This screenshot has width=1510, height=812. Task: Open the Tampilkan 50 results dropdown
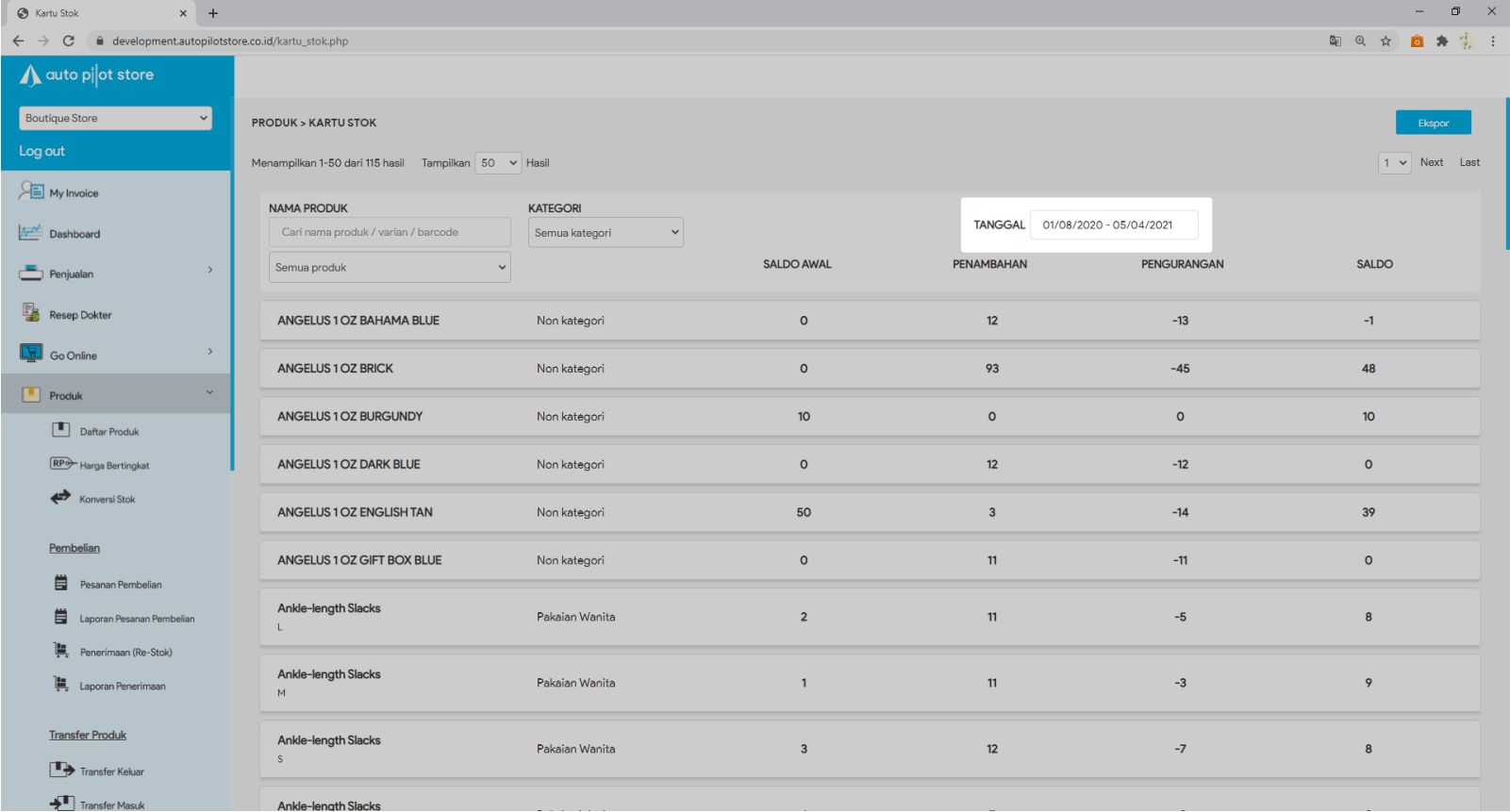point(498,163)
